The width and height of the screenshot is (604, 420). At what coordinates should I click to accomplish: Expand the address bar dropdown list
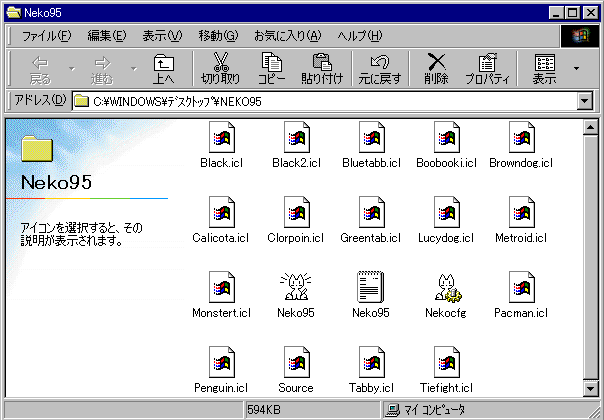click(585, 101)
